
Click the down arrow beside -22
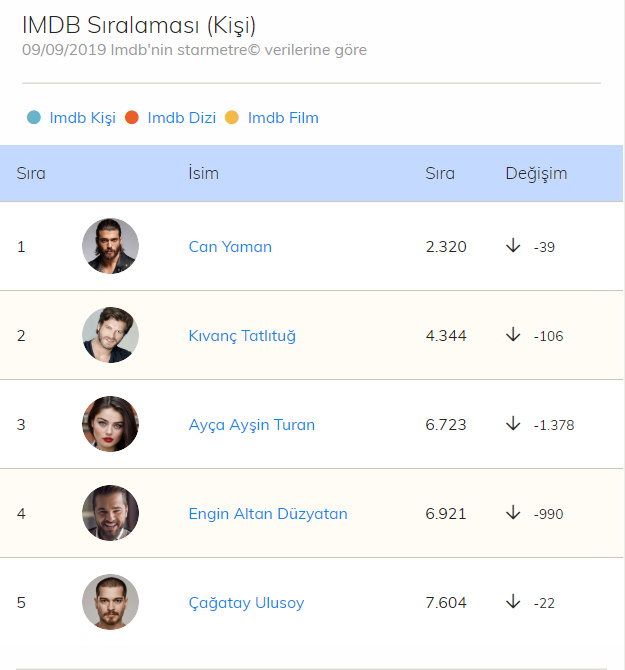pyautogui.click(x=513, y=602)
